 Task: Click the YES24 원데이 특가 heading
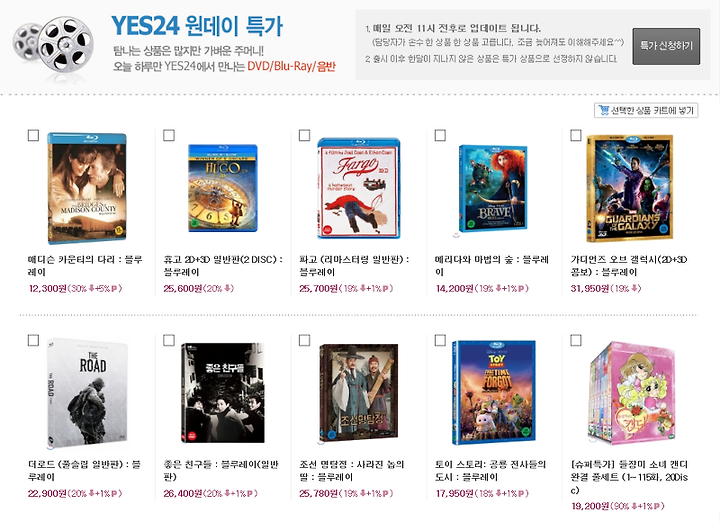pos(197,26)
